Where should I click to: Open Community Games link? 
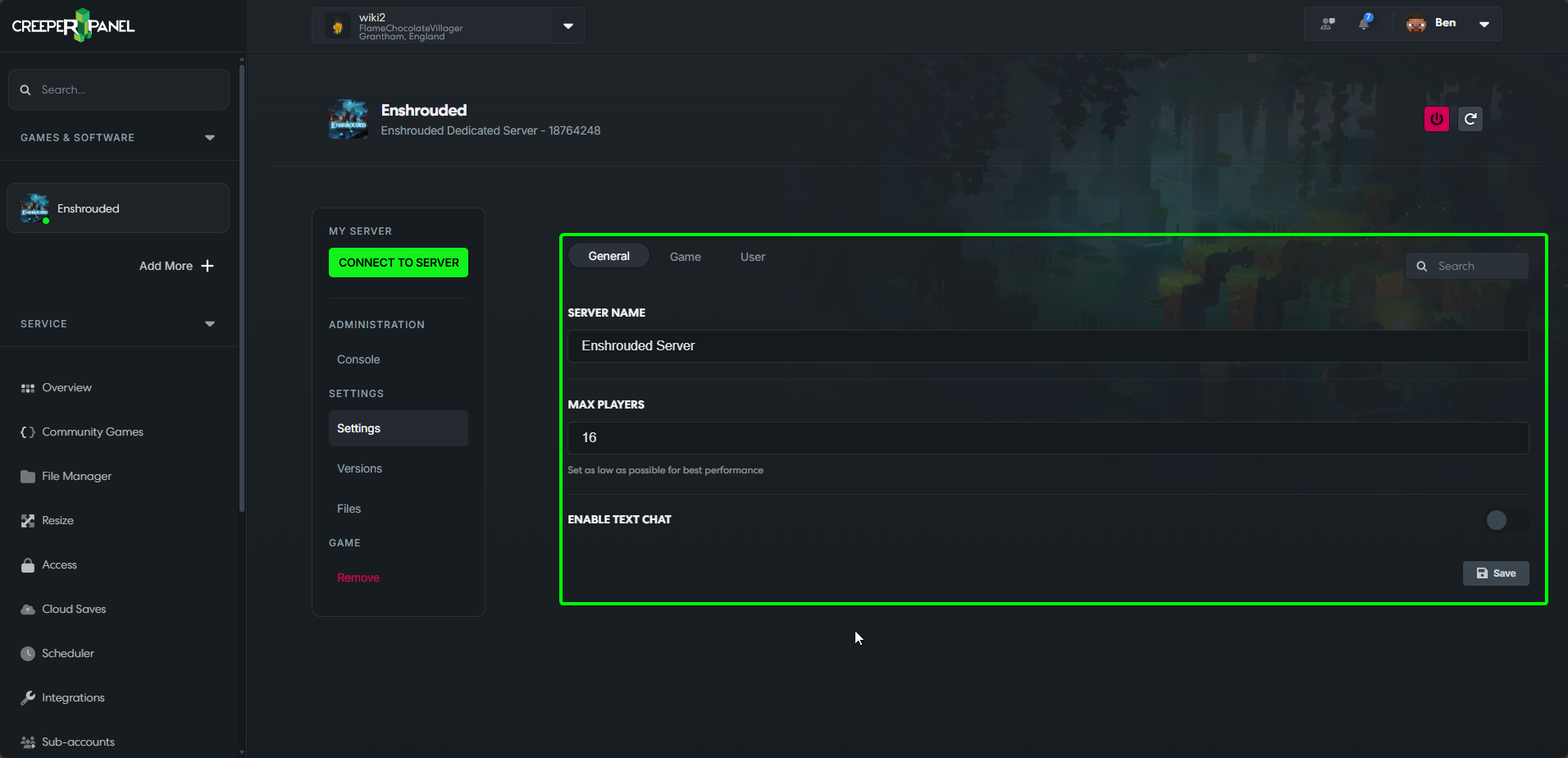[x=93, y=432]
